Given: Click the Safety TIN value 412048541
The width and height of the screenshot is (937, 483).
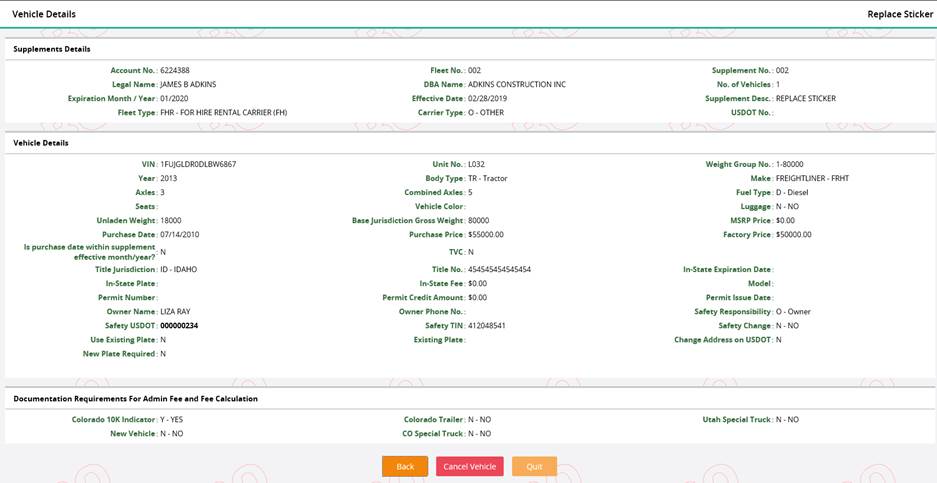Looking at the screenshot, I should tap(487, 326).
